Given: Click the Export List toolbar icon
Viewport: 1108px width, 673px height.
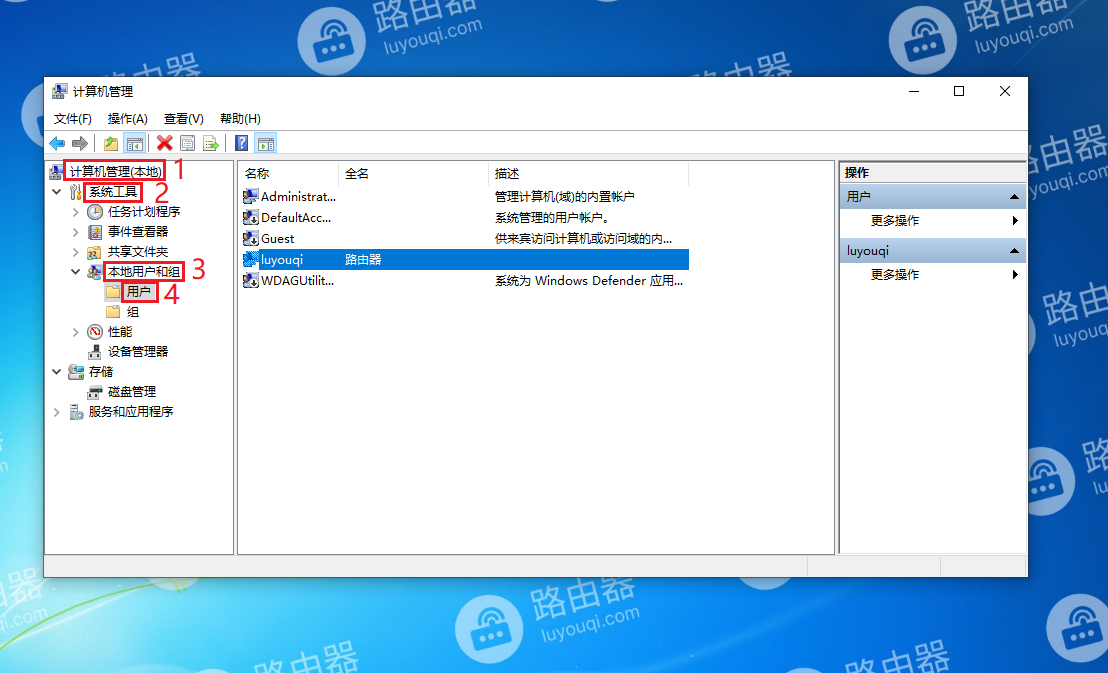Looking at the screenshot, I should pyautogui.click(x=211, y=144).
